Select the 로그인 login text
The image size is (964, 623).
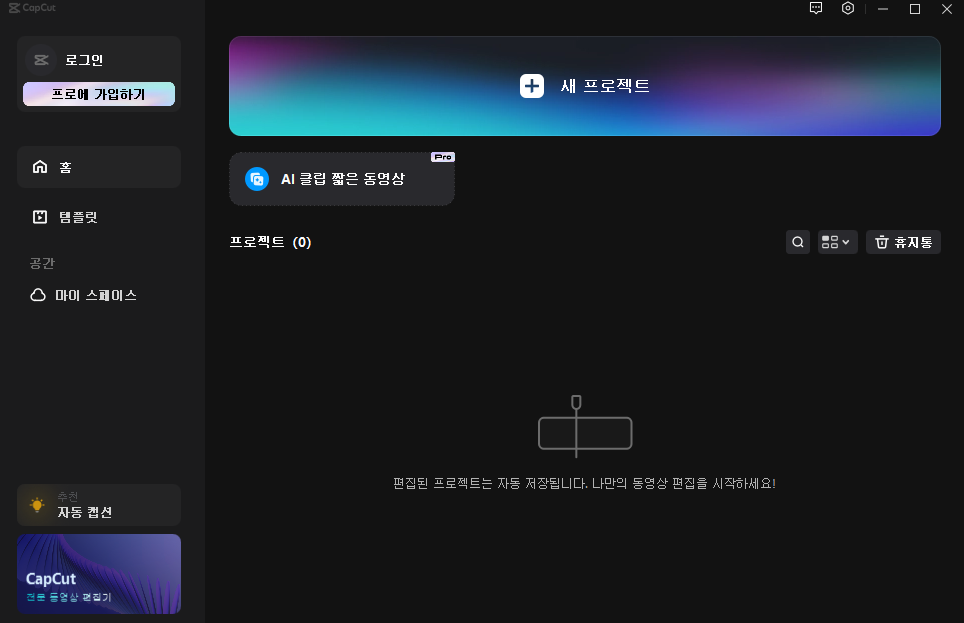point(84,60)
